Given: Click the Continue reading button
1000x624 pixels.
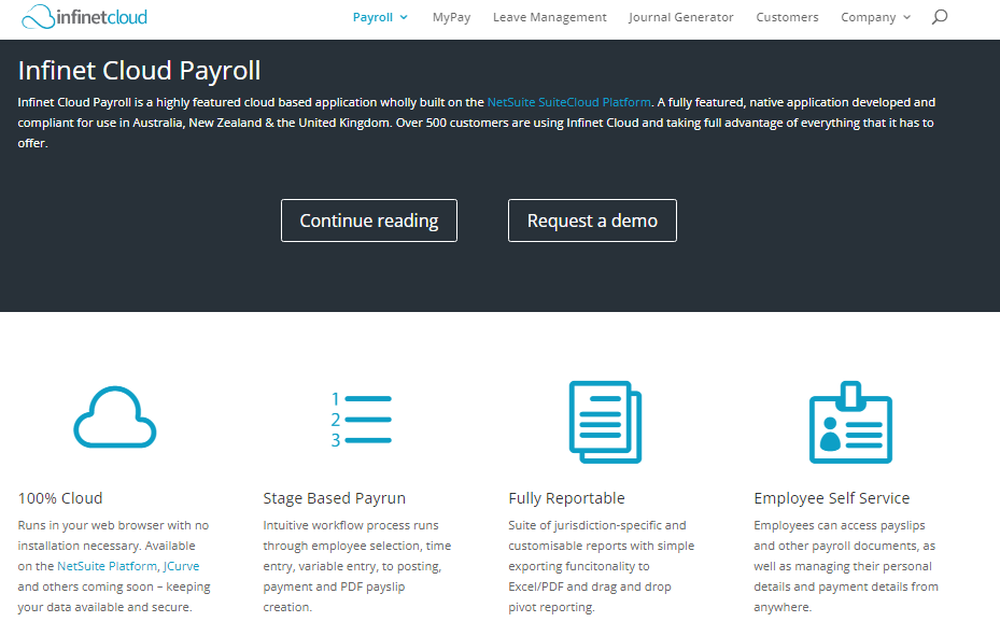Looking at the screenshot, I should pyautogui.click(x=368, y=220).
